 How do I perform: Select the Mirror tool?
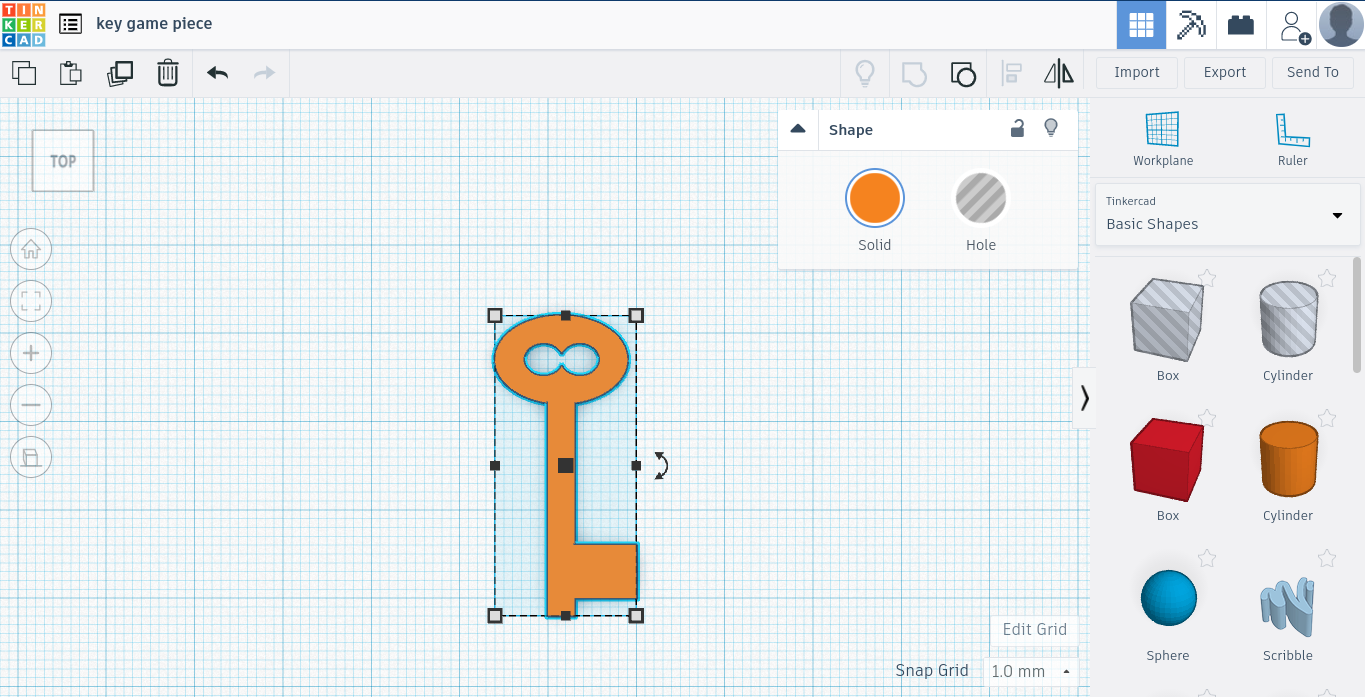click(1058, 73)
